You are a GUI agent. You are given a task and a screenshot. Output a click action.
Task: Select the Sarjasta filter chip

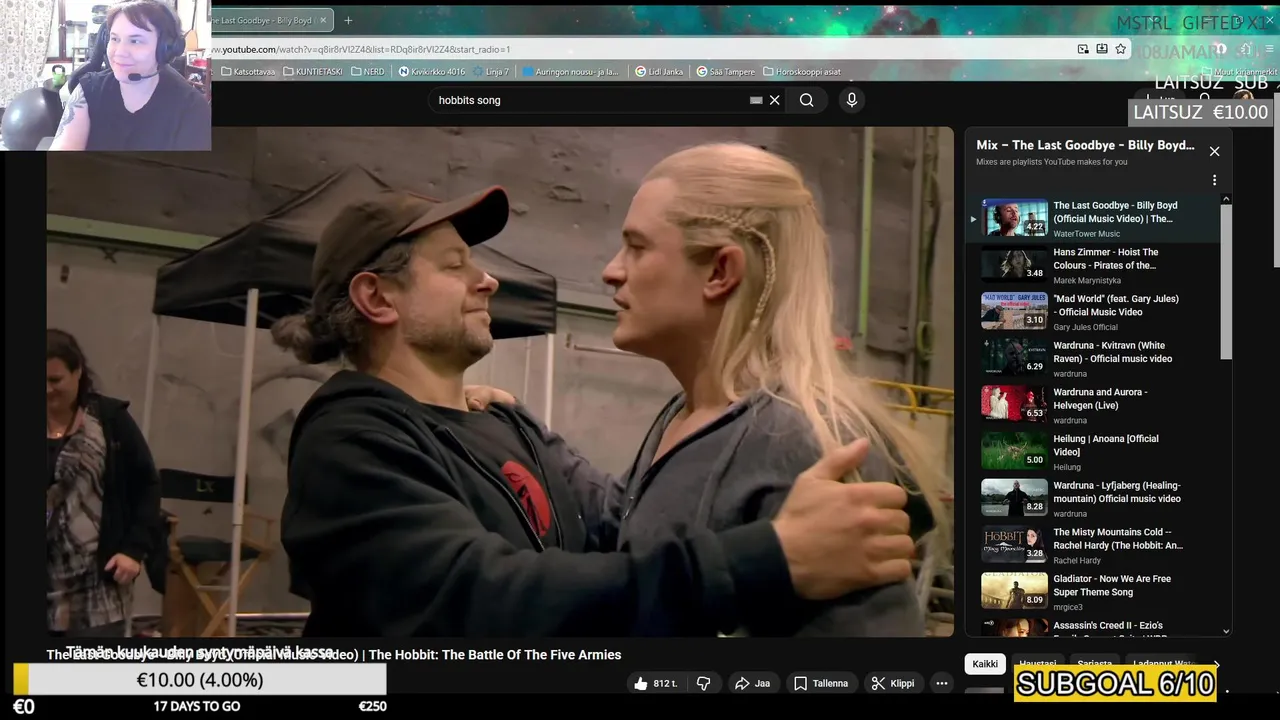1094,664
